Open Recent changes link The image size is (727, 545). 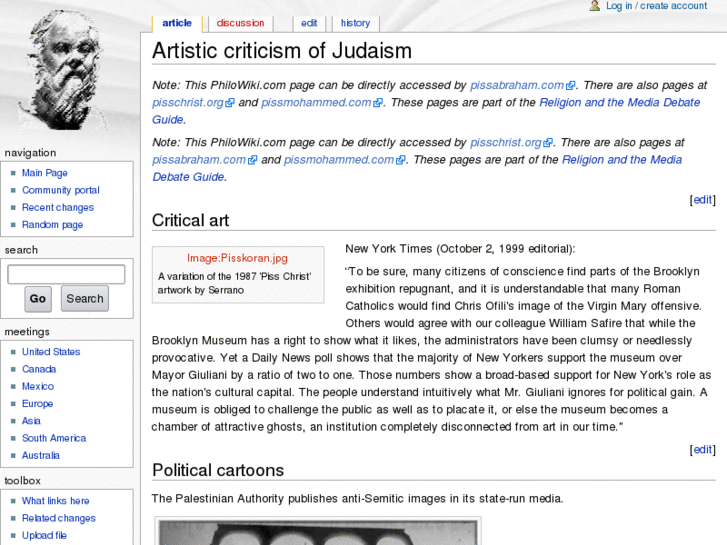point(58,207)
